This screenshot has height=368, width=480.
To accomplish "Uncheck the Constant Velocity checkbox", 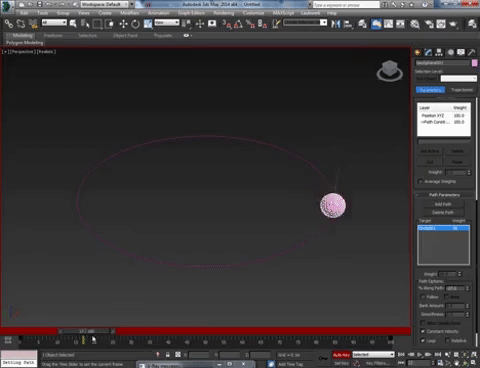I will click(x=423, y=331).
